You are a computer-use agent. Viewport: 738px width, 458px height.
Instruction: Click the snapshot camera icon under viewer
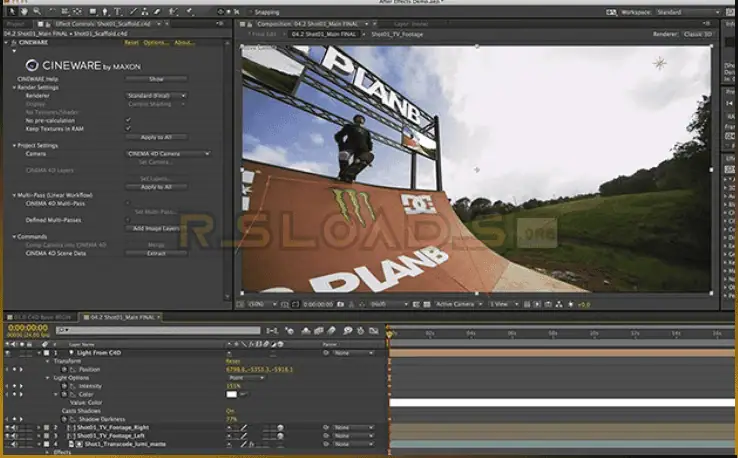(x=340, y=305)
